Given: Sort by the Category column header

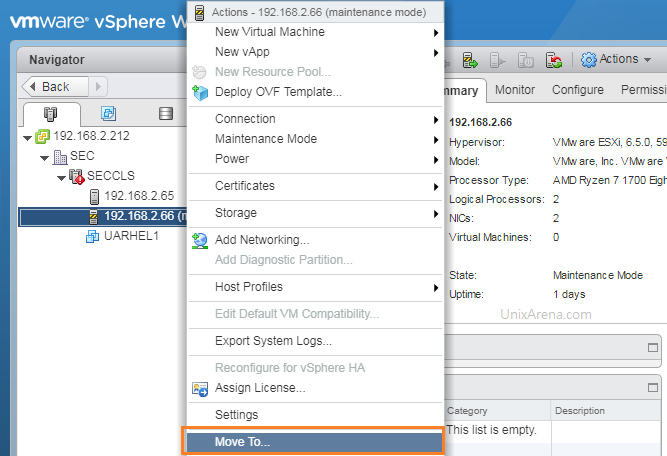Looking at the screenshot, I should 498,411.
